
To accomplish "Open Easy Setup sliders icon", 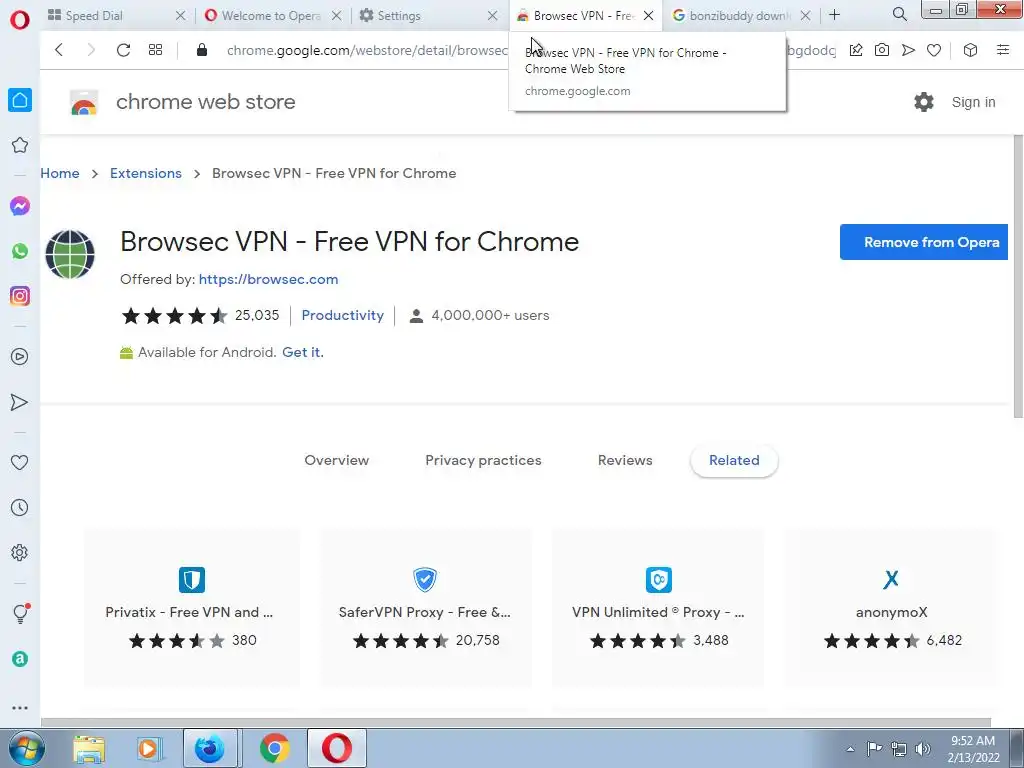I will pyautogui.click(x=1003, y=50).
